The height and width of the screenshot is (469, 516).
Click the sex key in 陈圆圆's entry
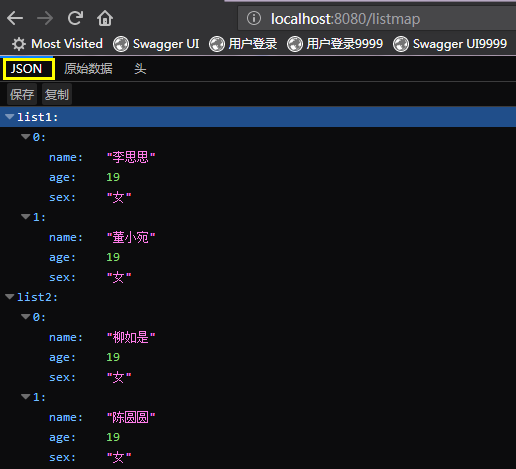62,457
